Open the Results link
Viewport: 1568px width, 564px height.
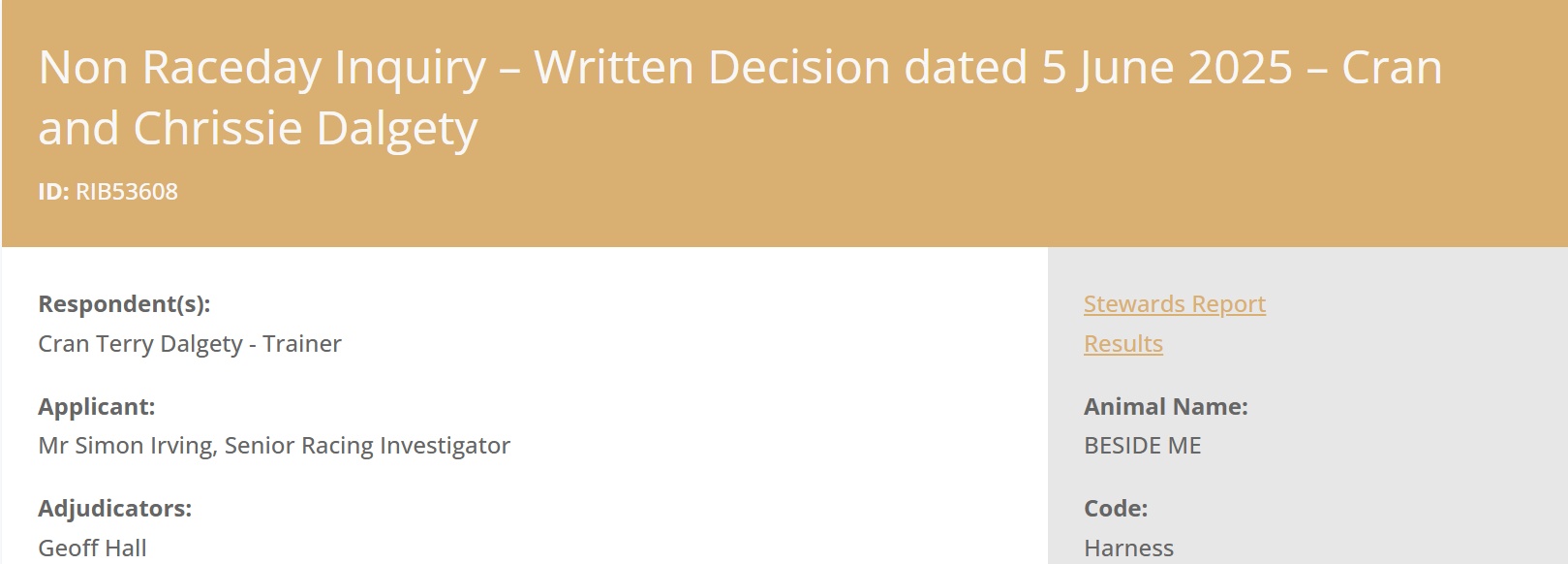coord(1122,344)
